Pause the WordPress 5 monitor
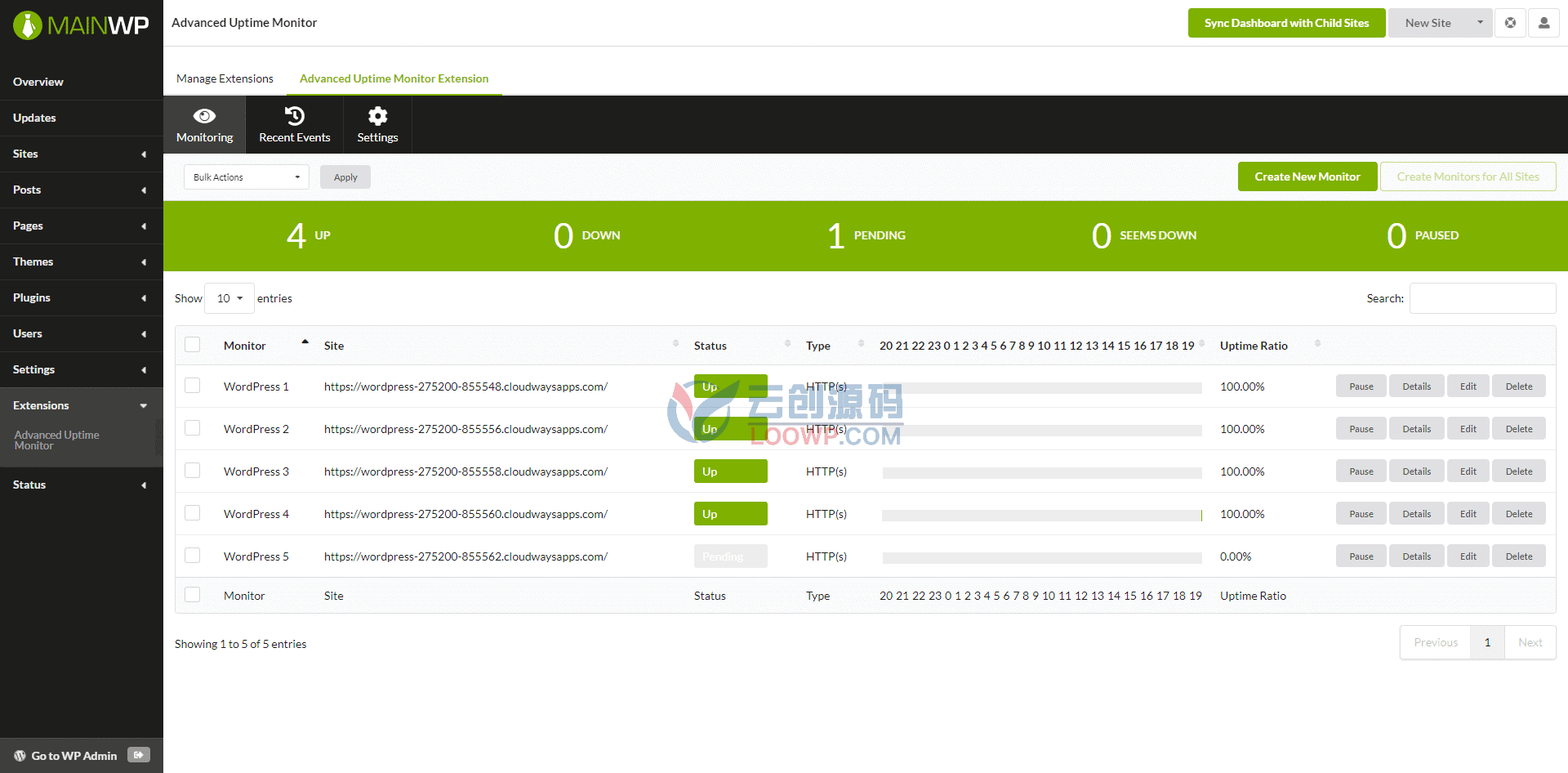 click(1361, 556)
